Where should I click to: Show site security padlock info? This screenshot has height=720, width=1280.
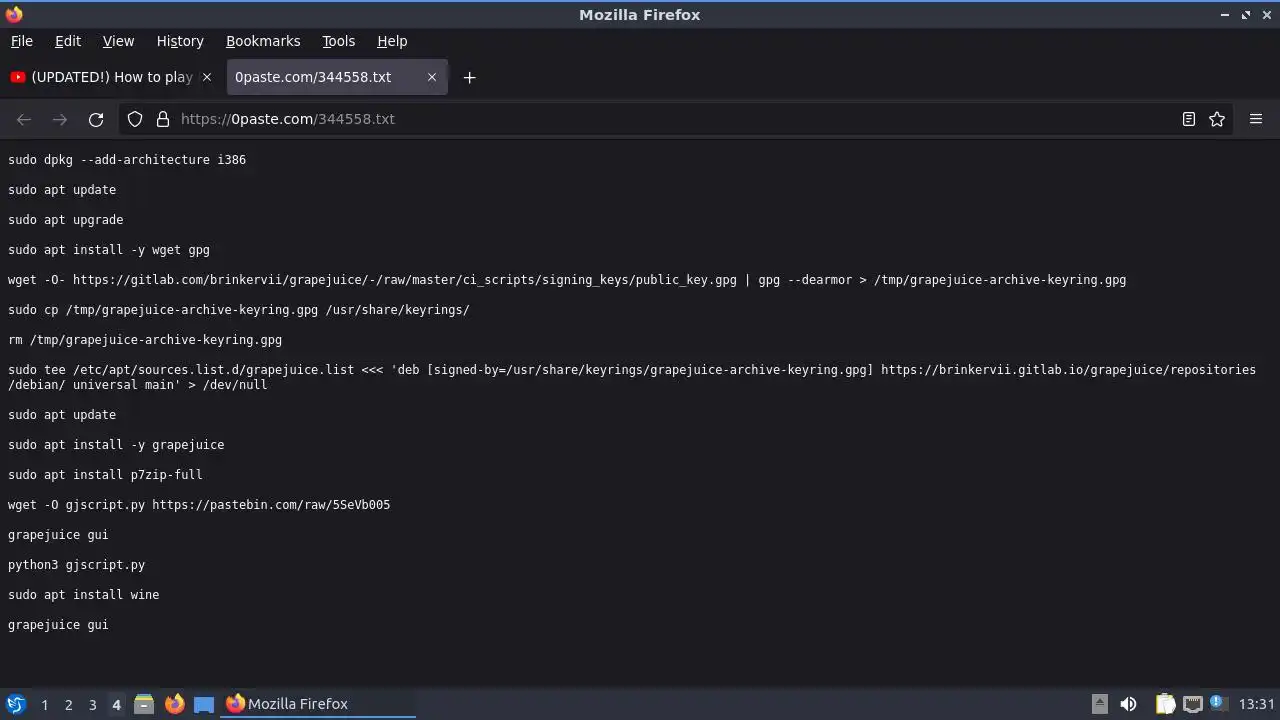[163, 119]
